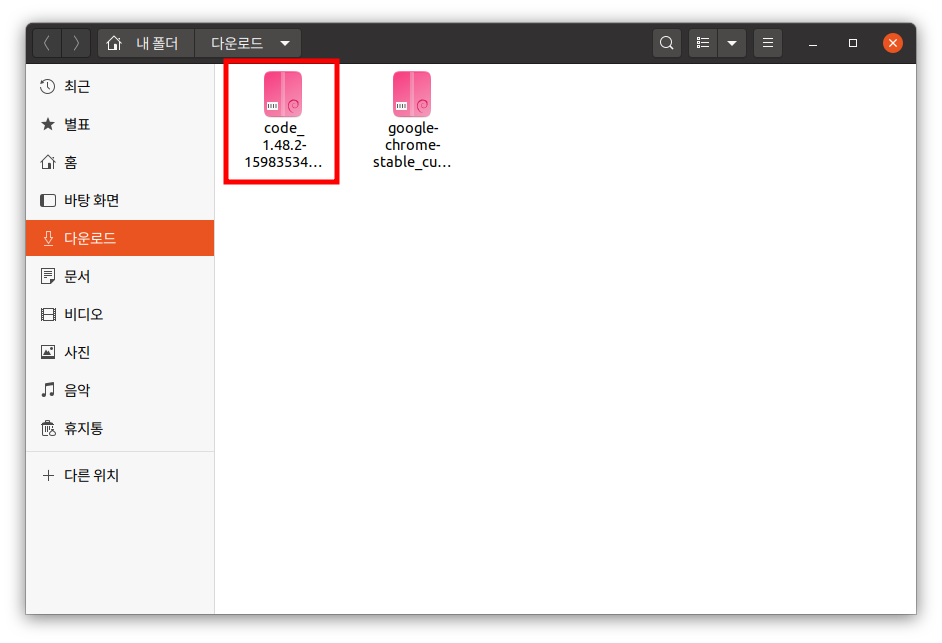Select 다운로드 in the sidebar
The width and height of the screenshot is (942, 643).
coord(120,238)
